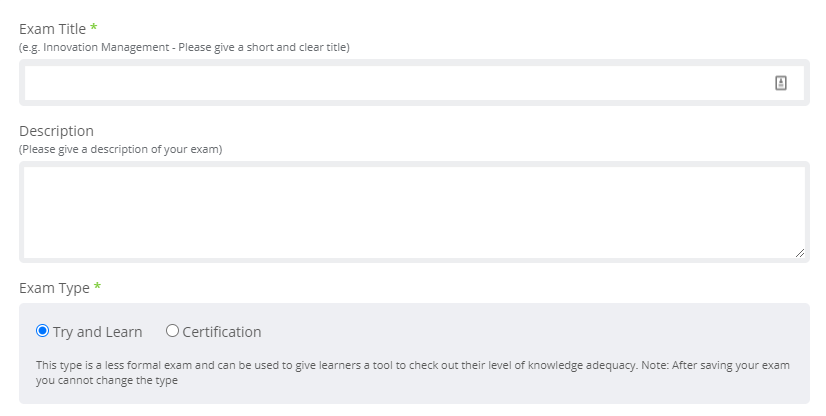Click the gray border around the Exam Title field

pos(414,62)
